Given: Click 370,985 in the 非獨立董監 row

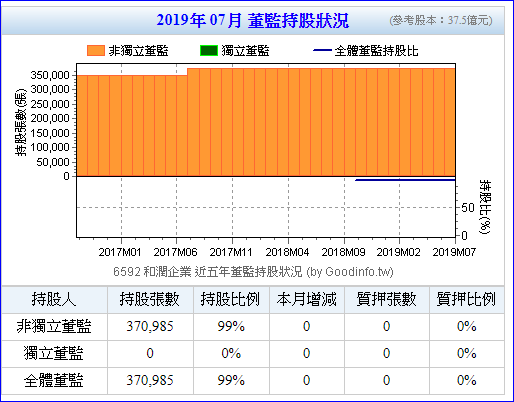Looking at the screenshot, I should pos(150,326).
